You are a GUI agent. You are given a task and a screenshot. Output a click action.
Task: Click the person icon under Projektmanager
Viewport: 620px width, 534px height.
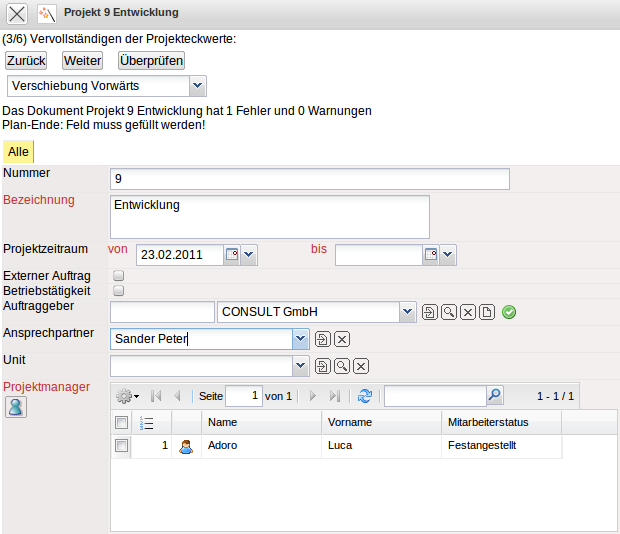pos(16,407)
